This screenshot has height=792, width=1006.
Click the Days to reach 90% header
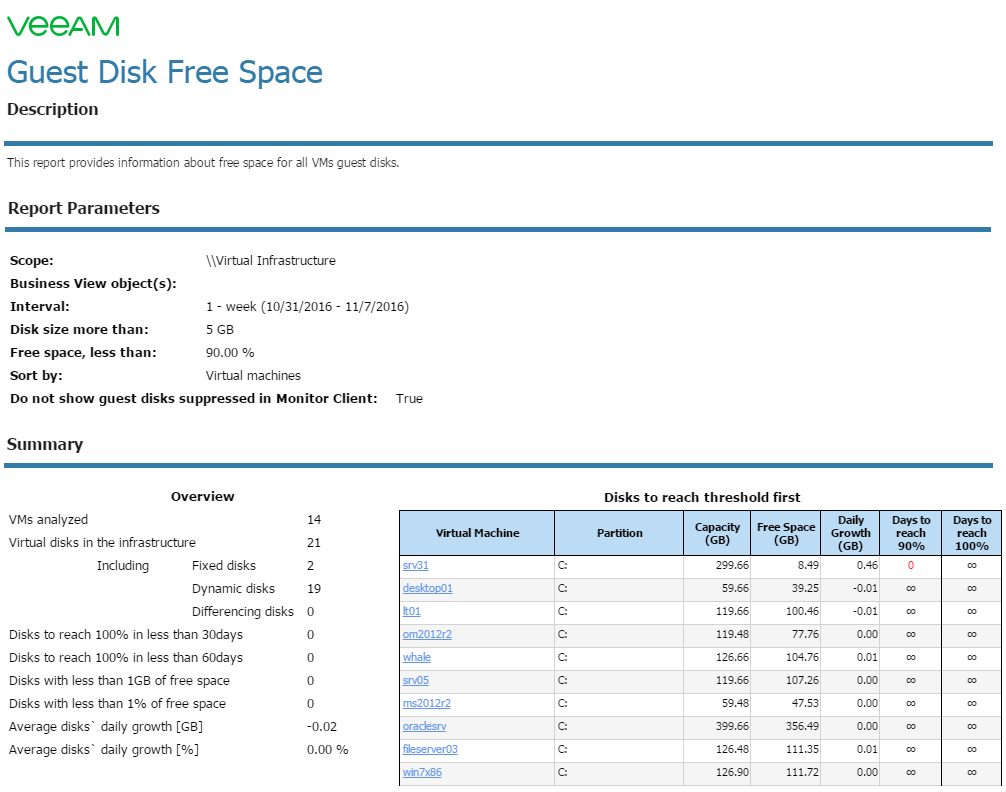pos(910,533)
